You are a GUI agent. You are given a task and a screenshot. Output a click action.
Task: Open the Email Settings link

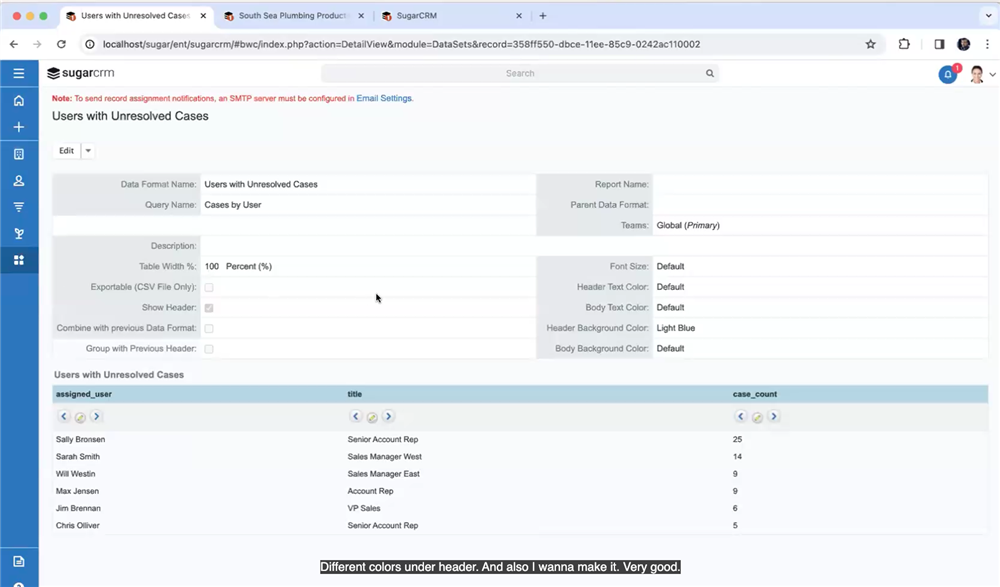[384, 98]
